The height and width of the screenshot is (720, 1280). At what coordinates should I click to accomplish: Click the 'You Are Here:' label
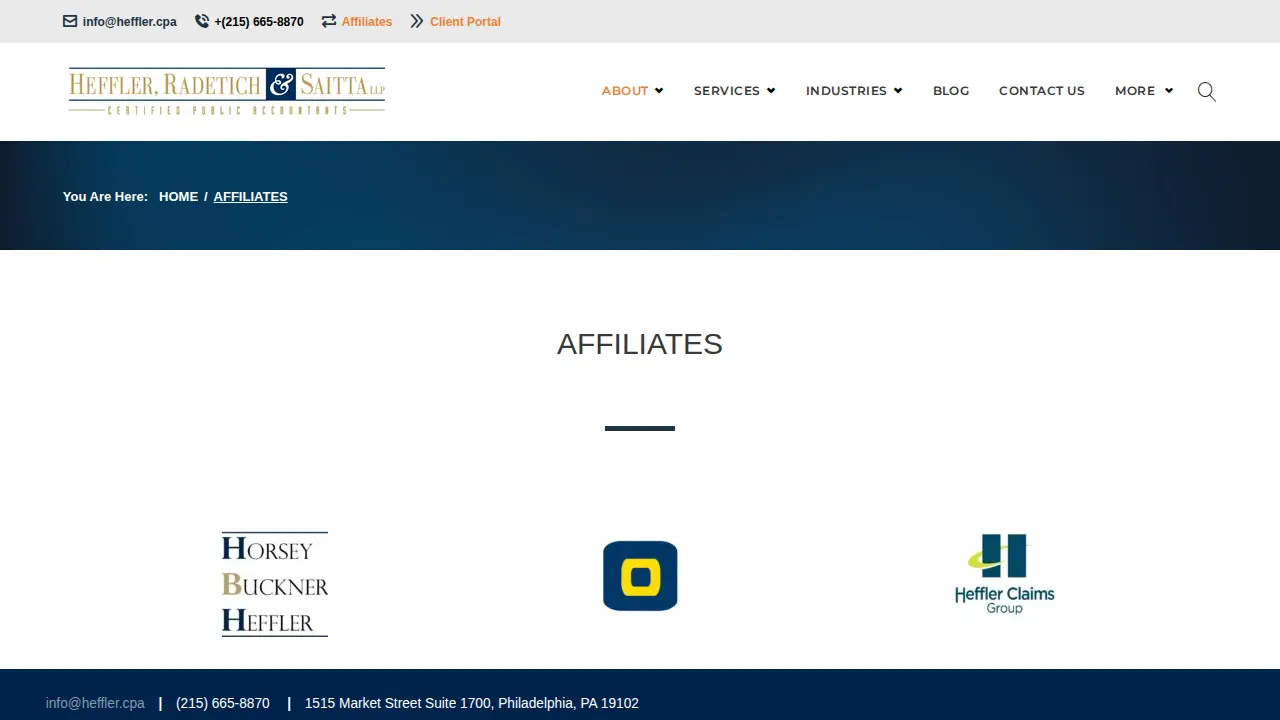tap(105, 197)
